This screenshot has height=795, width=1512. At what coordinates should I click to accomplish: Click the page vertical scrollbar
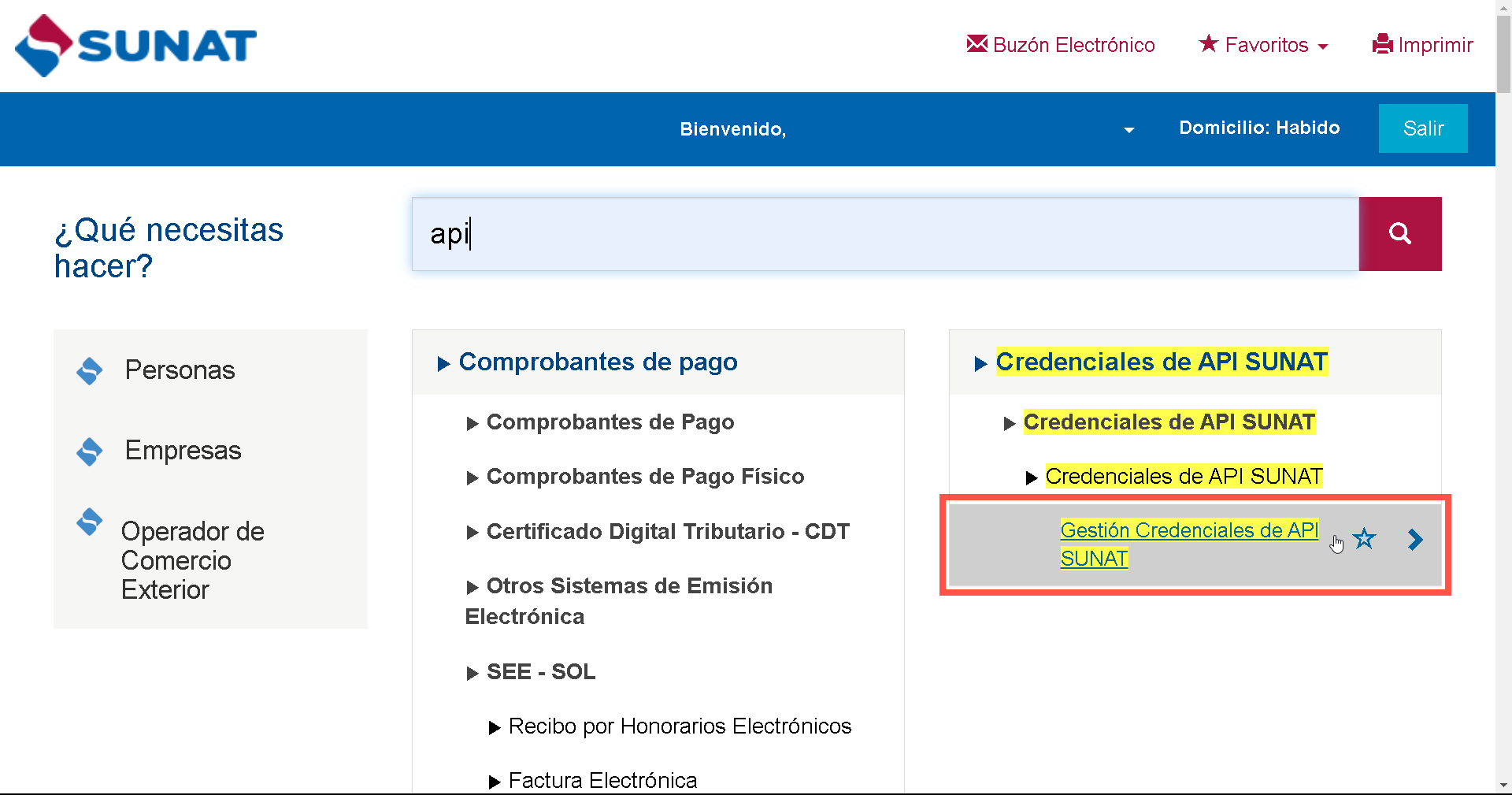1503,55
